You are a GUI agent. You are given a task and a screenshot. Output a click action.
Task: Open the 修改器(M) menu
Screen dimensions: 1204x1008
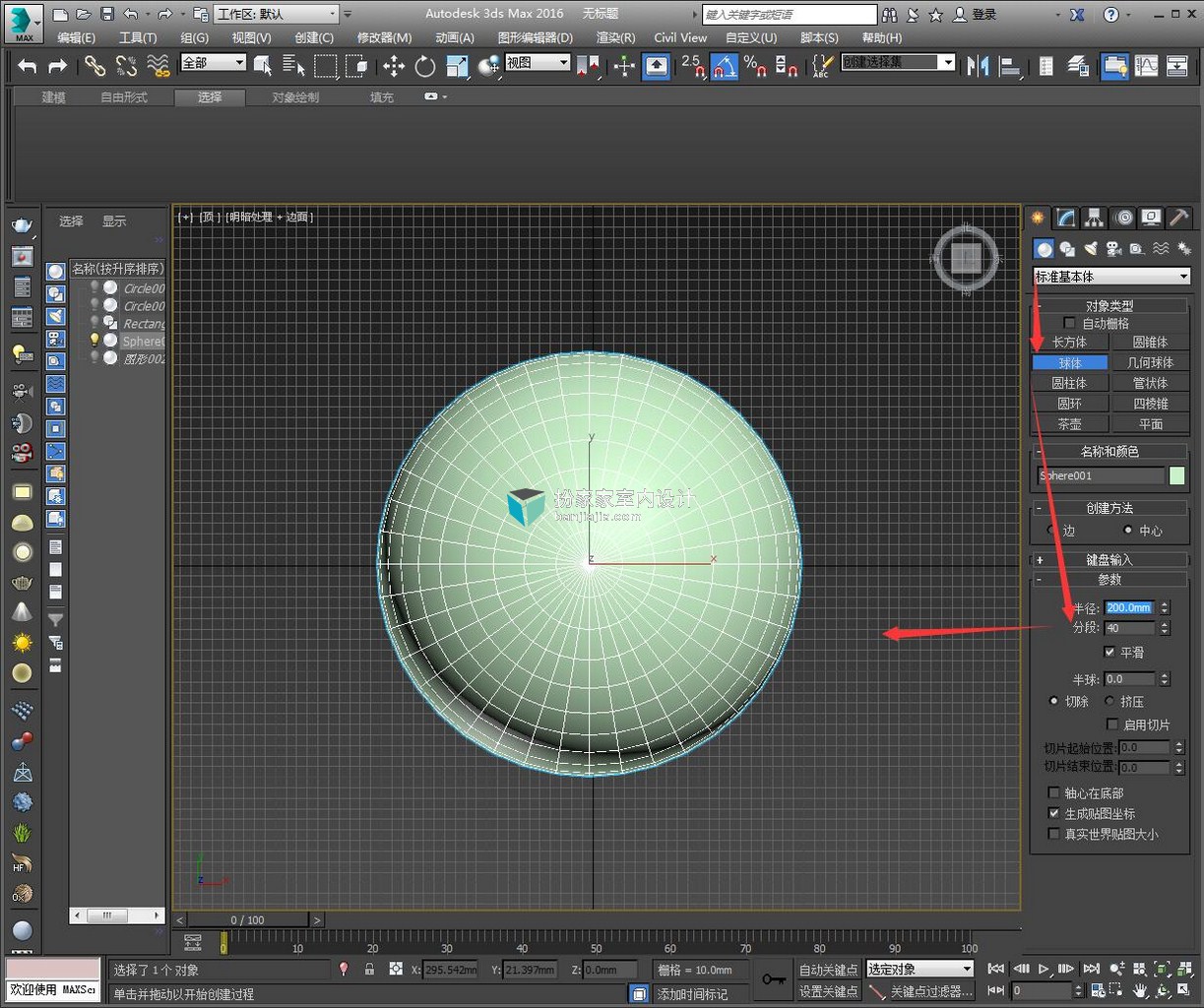[x=384, y=37]
